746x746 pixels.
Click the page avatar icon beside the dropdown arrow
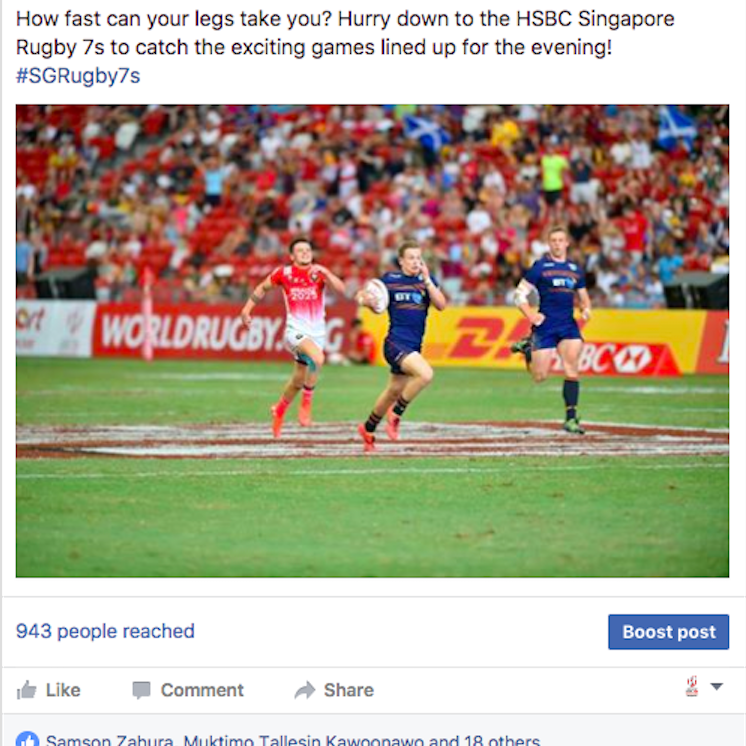click(692, 687)
